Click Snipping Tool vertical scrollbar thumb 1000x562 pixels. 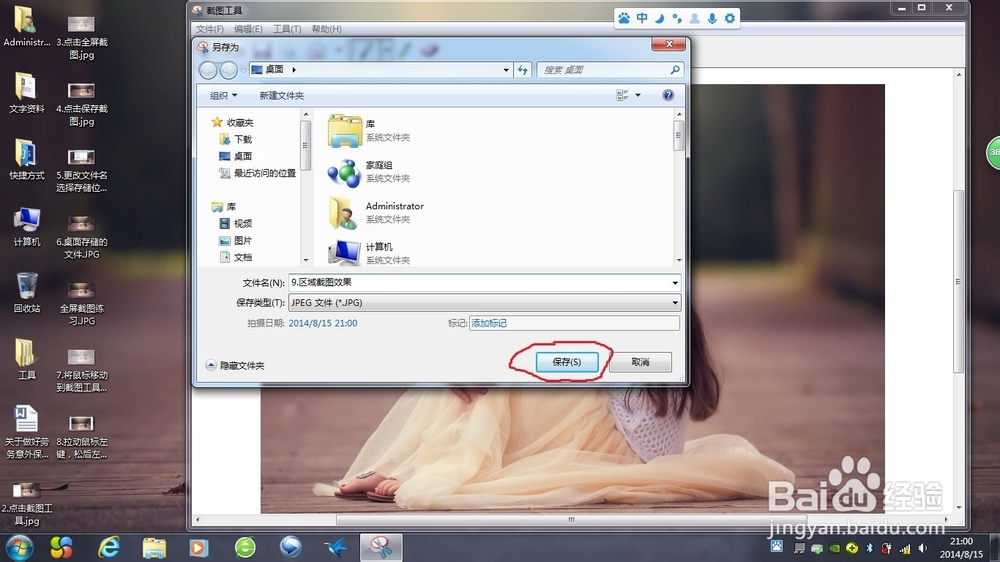click(958, 281)
